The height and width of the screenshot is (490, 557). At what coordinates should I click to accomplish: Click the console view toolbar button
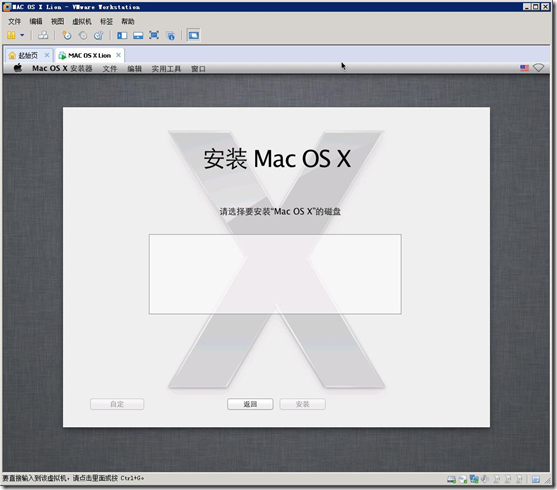[194, 35]
